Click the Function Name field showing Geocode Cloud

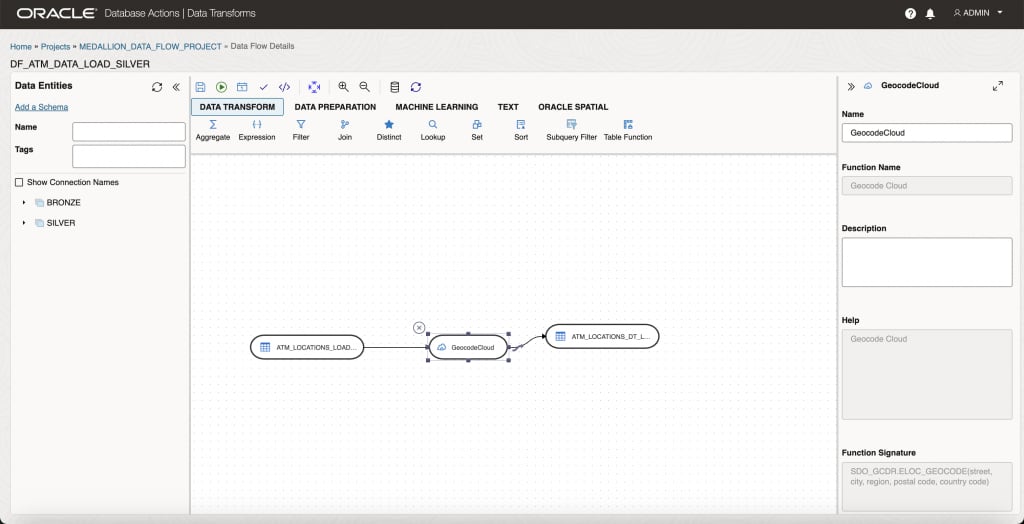(x=927, y=186)
